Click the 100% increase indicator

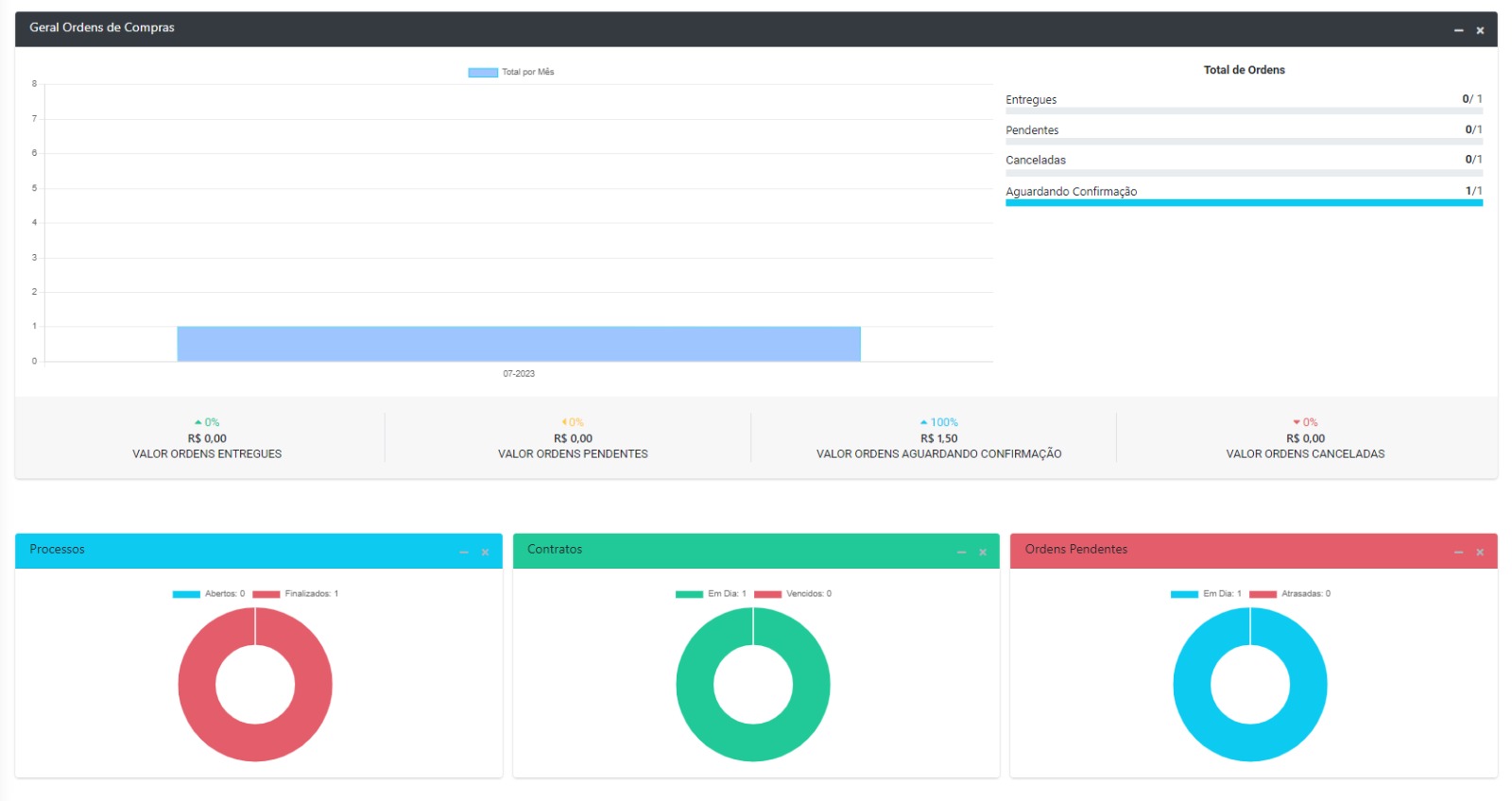[x=938, y=422]
